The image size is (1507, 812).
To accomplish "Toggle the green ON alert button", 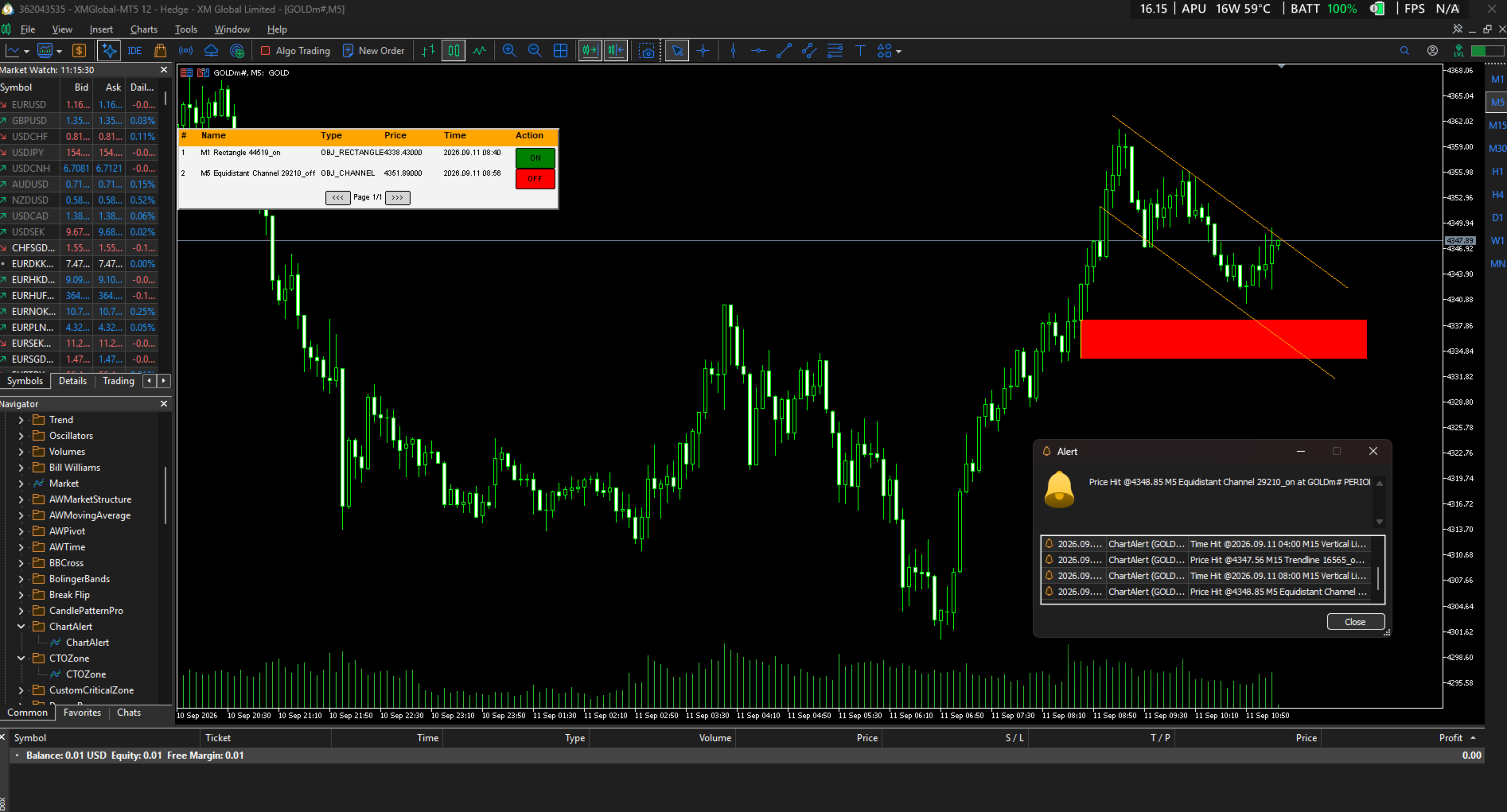I will (x=535, y=157).
